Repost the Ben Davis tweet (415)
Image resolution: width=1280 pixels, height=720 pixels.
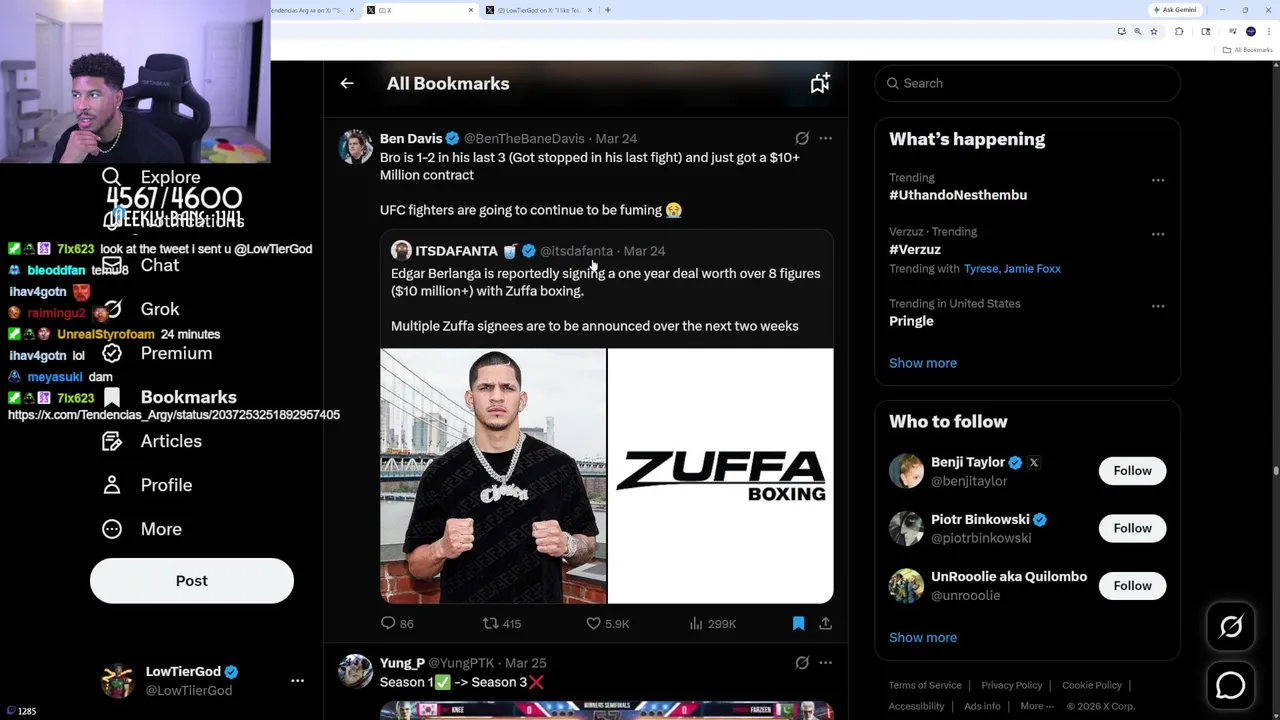(502, 623)
